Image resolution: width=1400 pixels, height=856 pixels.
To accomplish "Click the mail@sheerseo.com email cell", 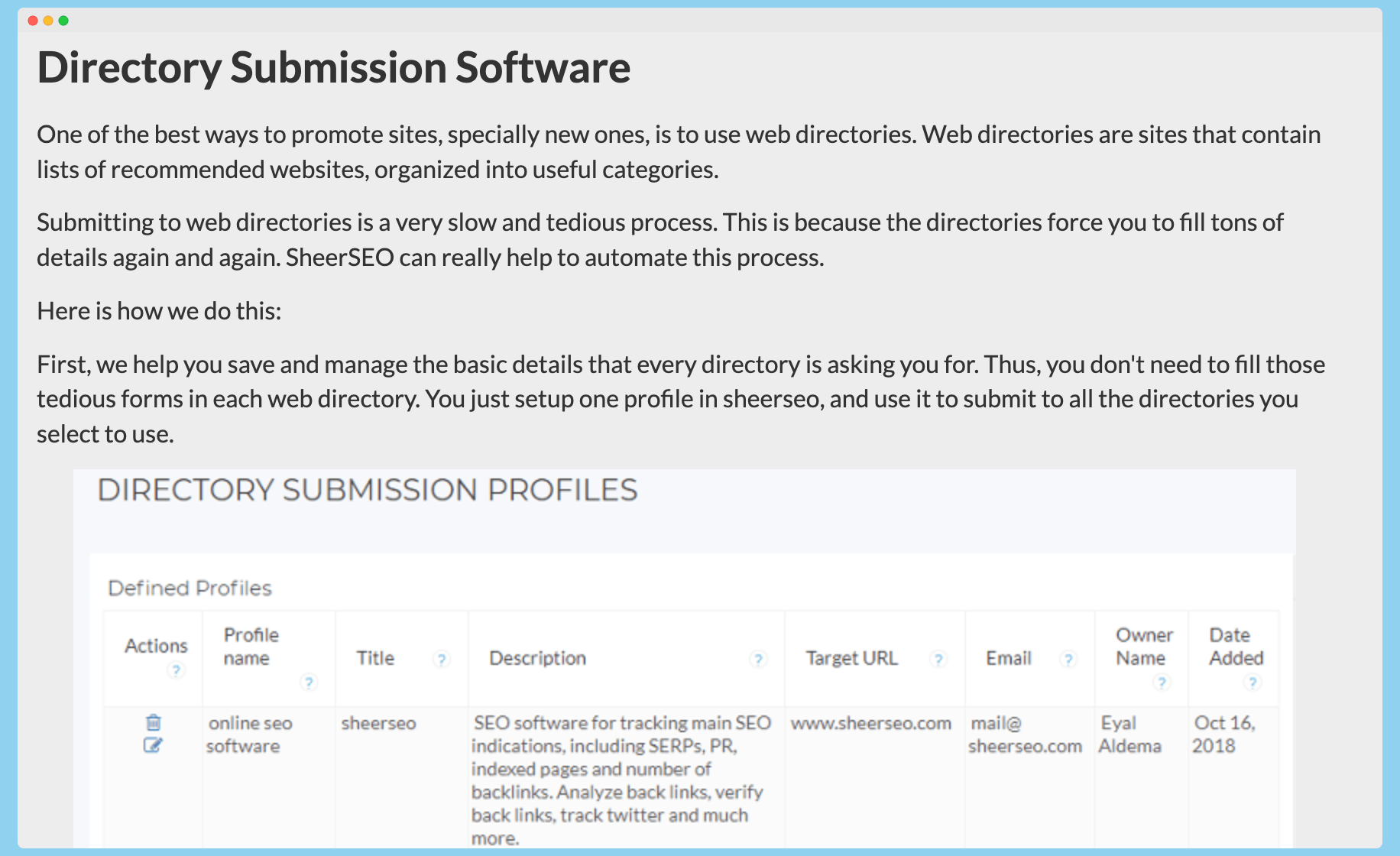I will pyautogui.click(x=1025, y=734).
